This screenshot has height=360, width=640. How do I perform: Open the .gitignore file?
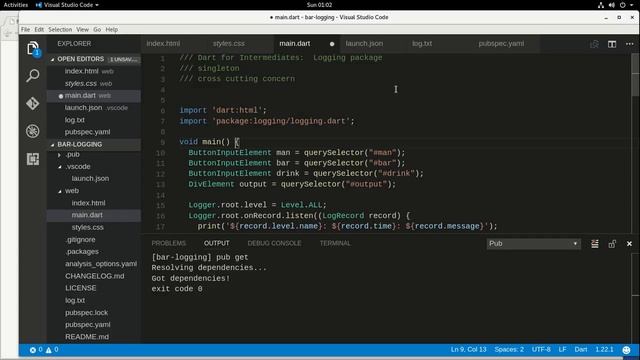coord(80,240)
